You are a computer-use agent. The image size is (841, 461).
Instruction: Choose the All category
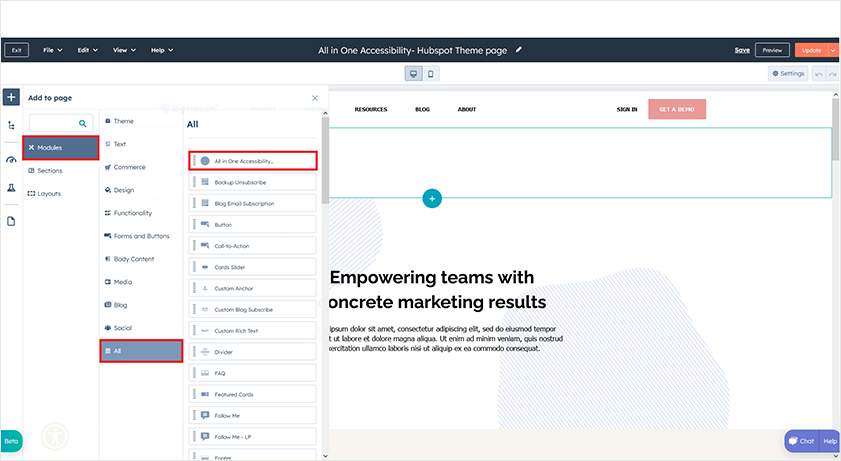tap(141, 351)
